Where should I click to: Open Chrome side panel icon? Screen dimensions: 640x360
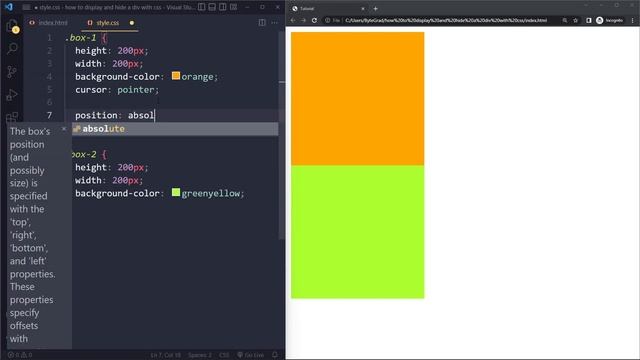(589, 20)
